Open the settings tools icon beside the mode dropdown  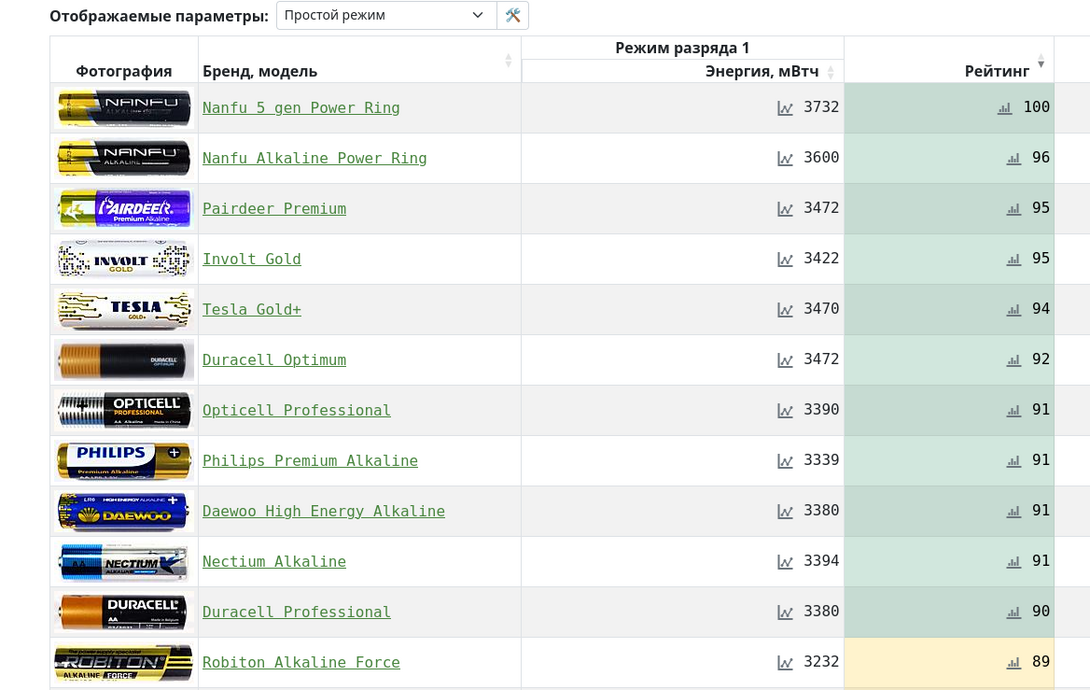coord(513,15)
